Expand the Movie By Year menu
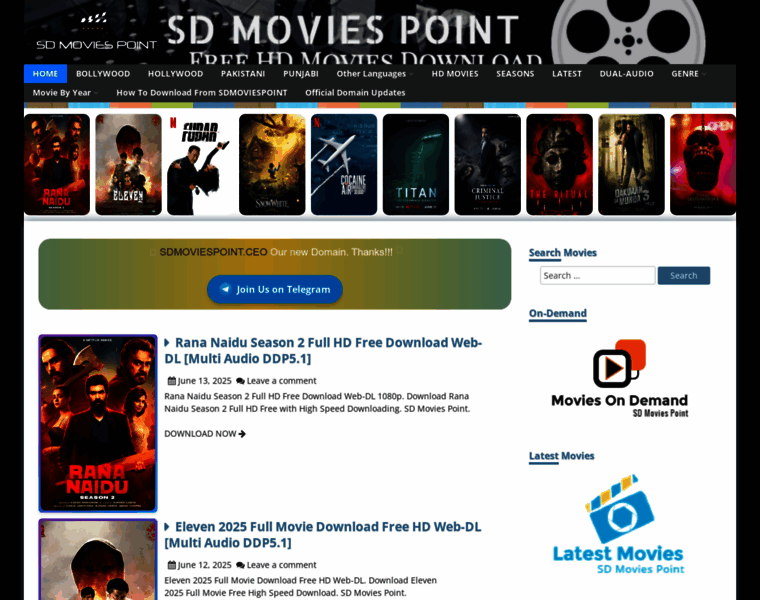 pos(65,93)
